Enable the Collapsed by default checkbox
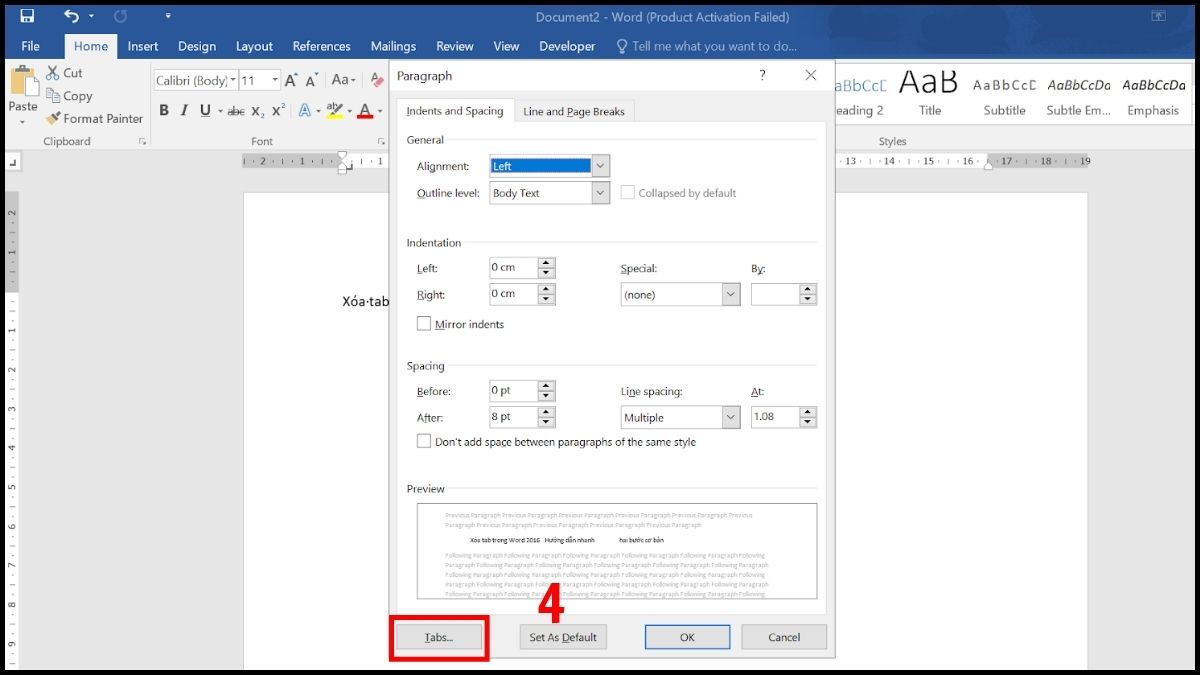 coord(630,192)
